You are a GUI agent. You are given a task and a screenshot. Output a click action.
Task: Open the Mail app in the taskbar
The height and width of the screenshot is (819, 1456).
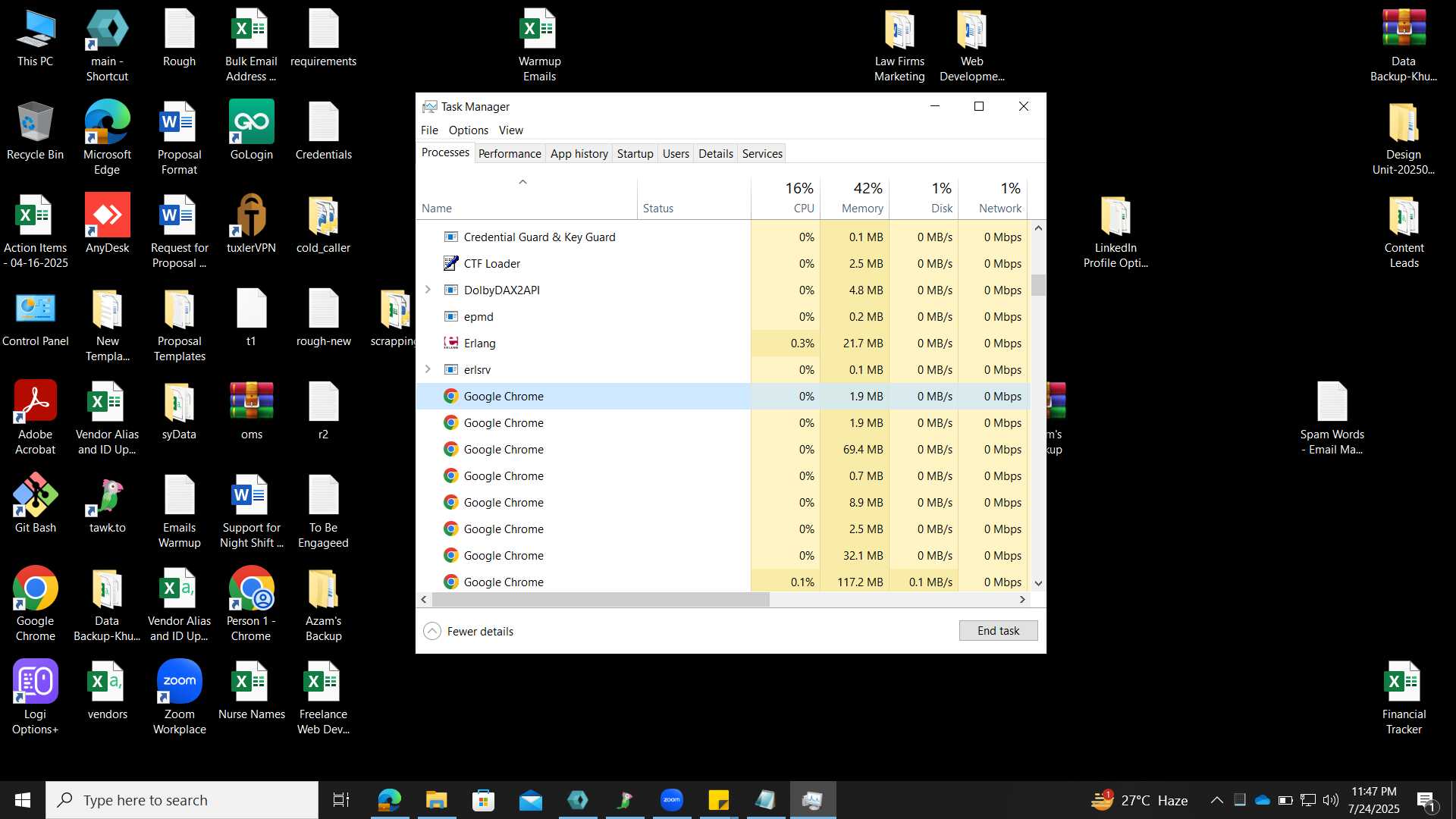531,800
